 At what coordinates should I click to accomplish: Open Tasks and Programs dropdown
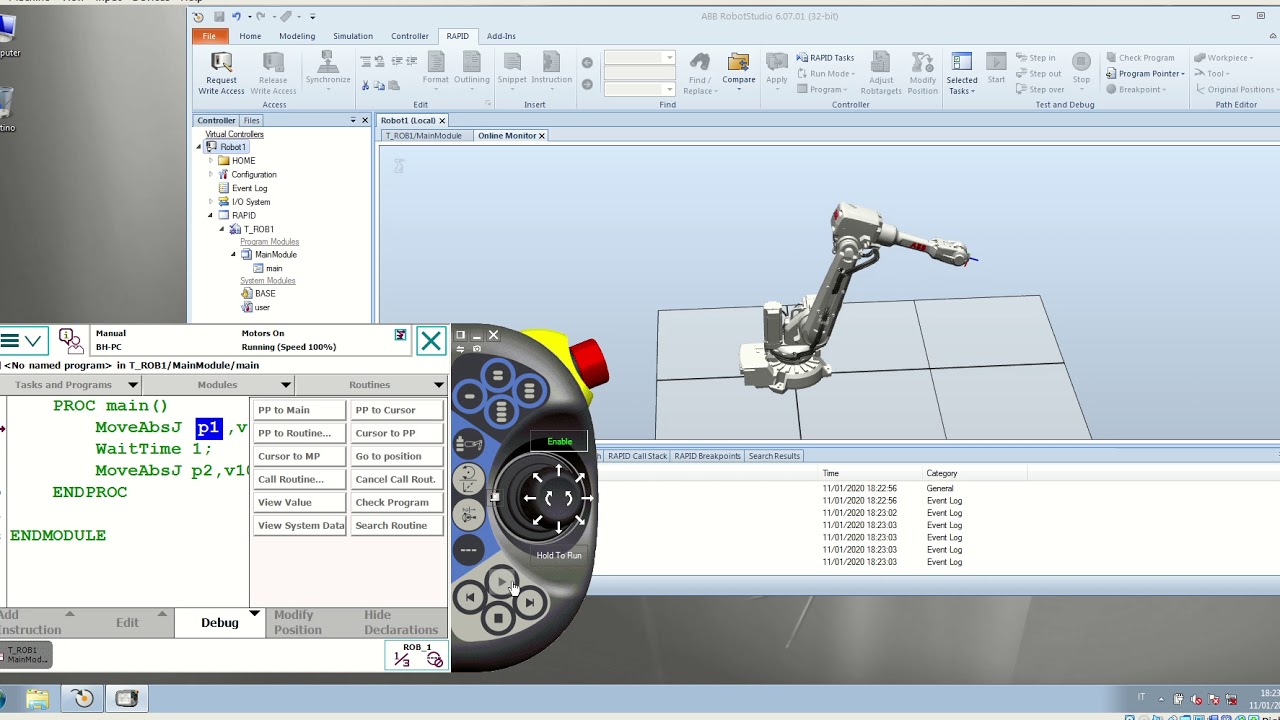click(x=70, y=385)
